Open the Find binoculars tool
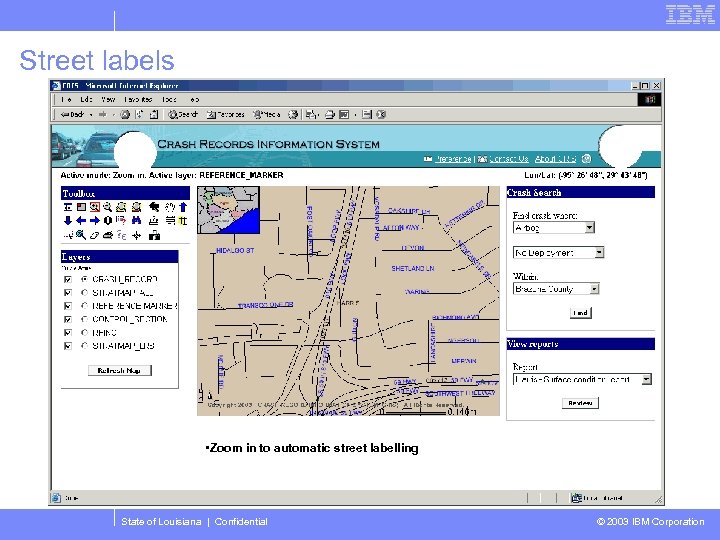Image resolution: width=720 pixels, height=540 pixels. click(136, 220)
